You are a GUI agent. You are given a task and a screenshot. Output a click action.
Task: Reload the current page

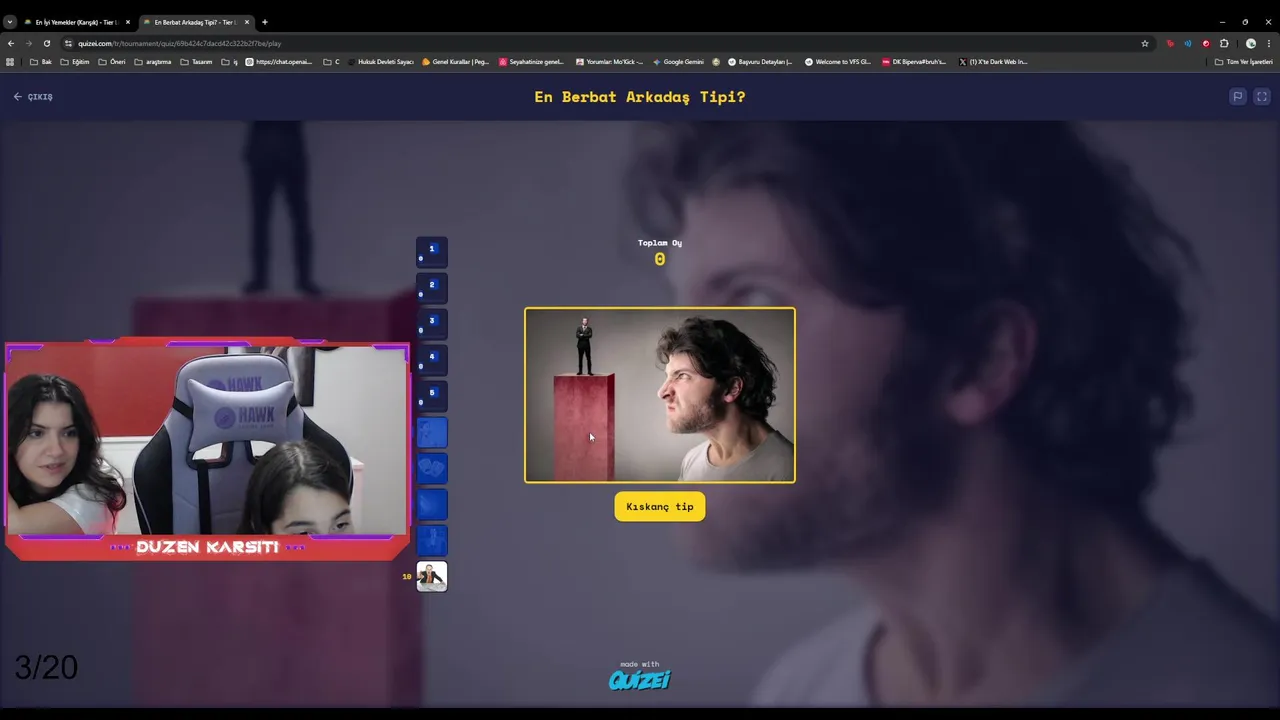point(47,44)
